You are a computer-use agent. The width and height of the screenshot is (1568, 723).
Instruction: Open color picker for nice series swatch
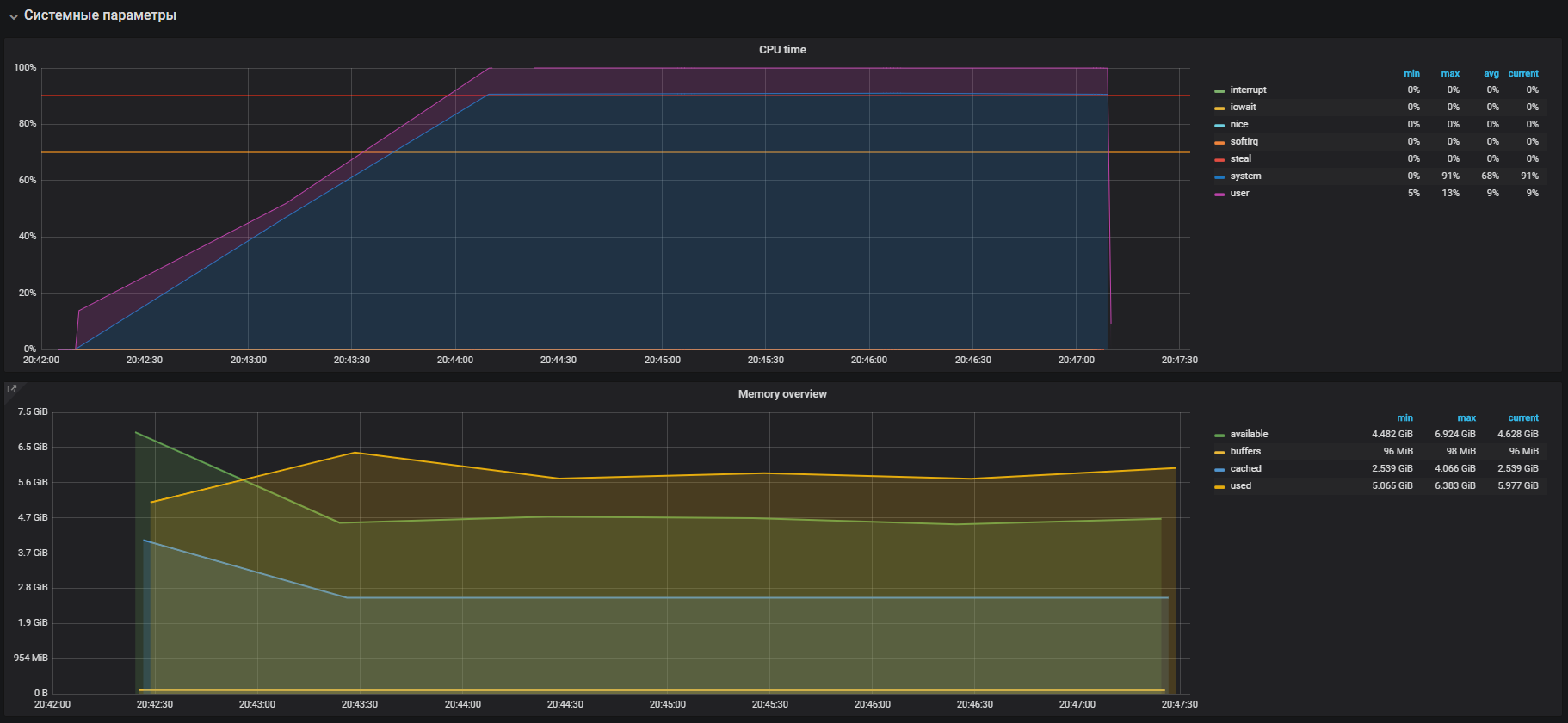click(x=1219, y=125)
